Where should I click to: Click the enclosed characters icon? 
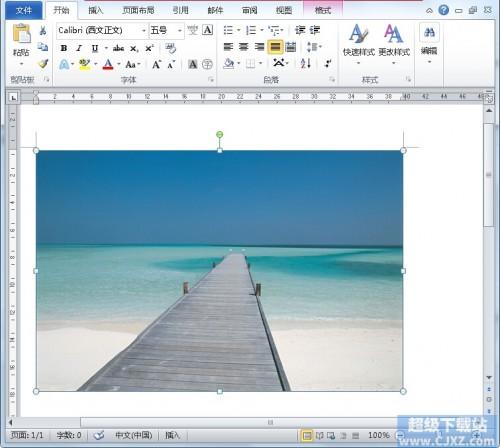[x=207, y=64]
